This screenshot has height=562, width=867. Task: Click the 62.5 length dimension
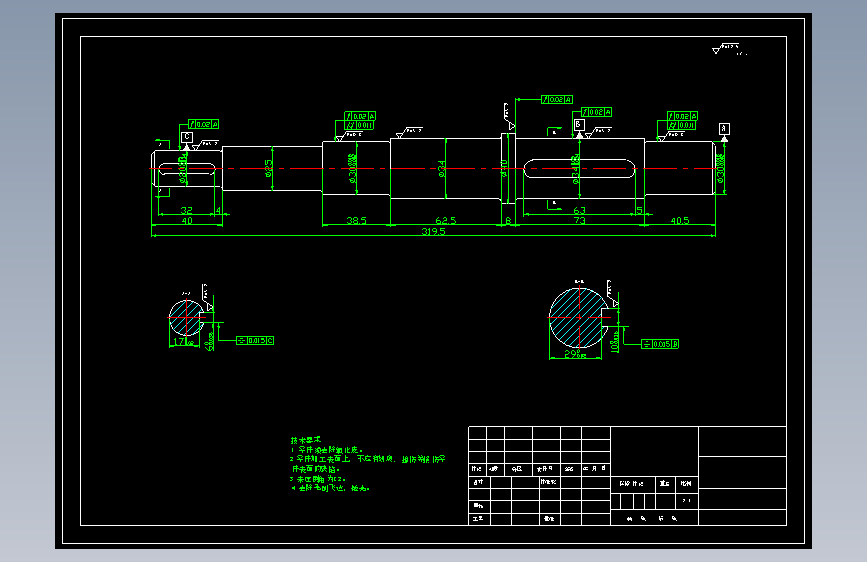pos(446,221)
